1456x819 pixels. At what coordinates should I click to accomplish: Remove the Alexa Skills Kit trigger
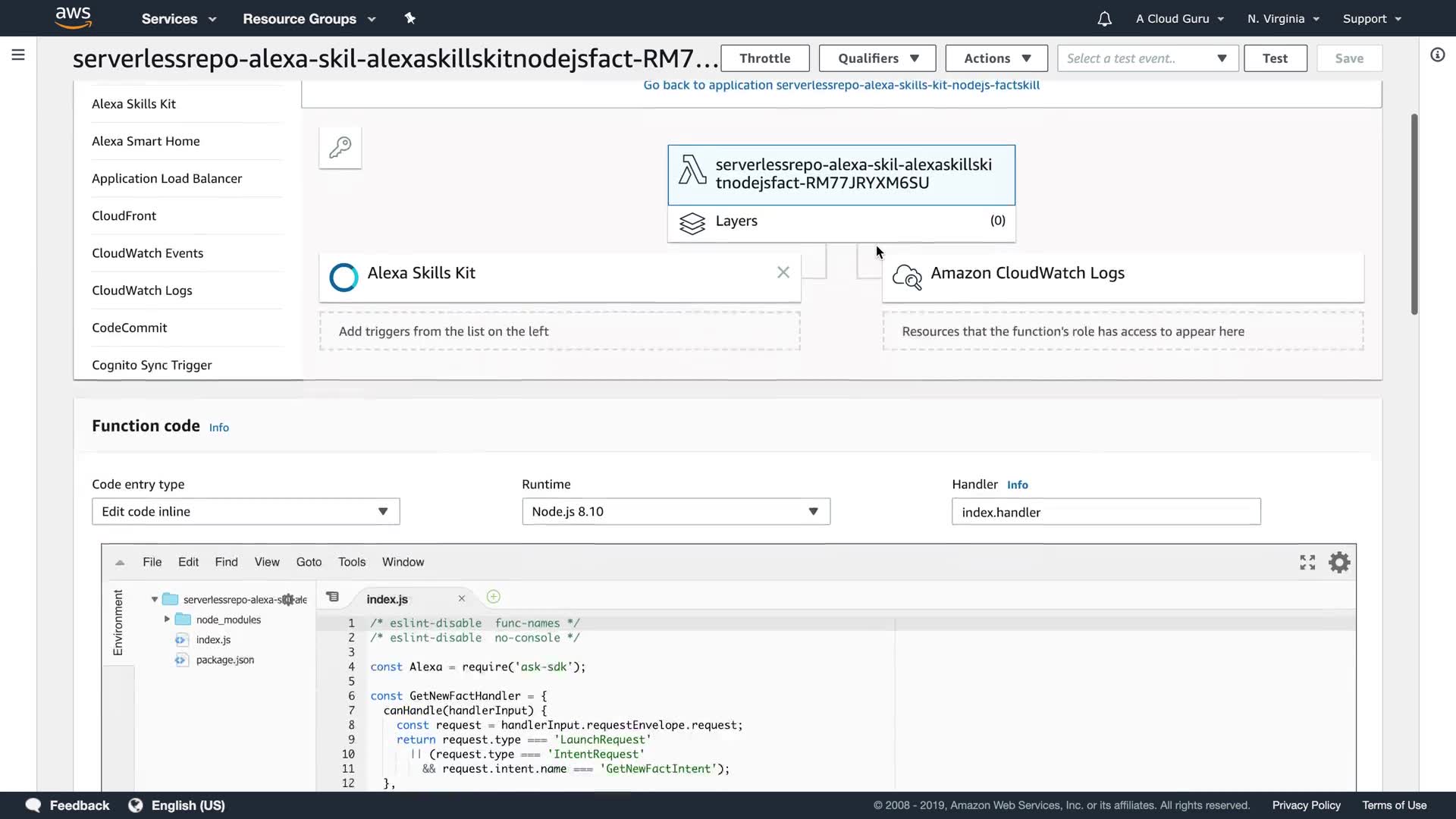[783, 272]
